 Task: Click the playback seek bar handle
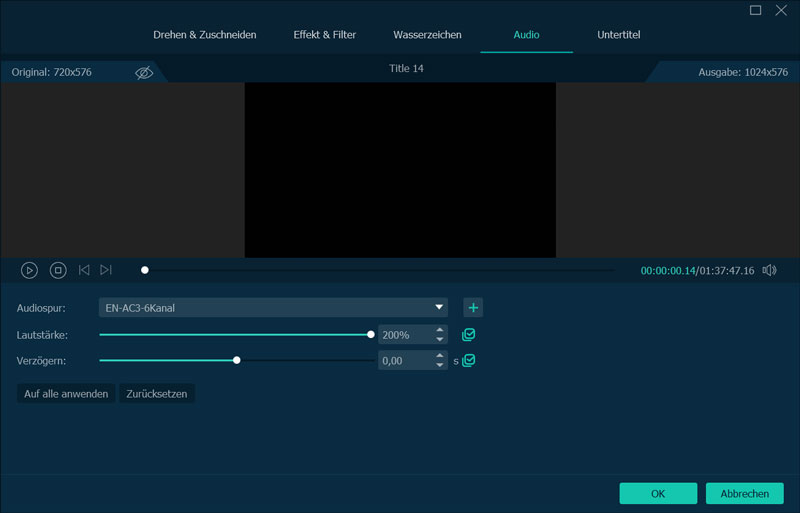pos(145,270)
